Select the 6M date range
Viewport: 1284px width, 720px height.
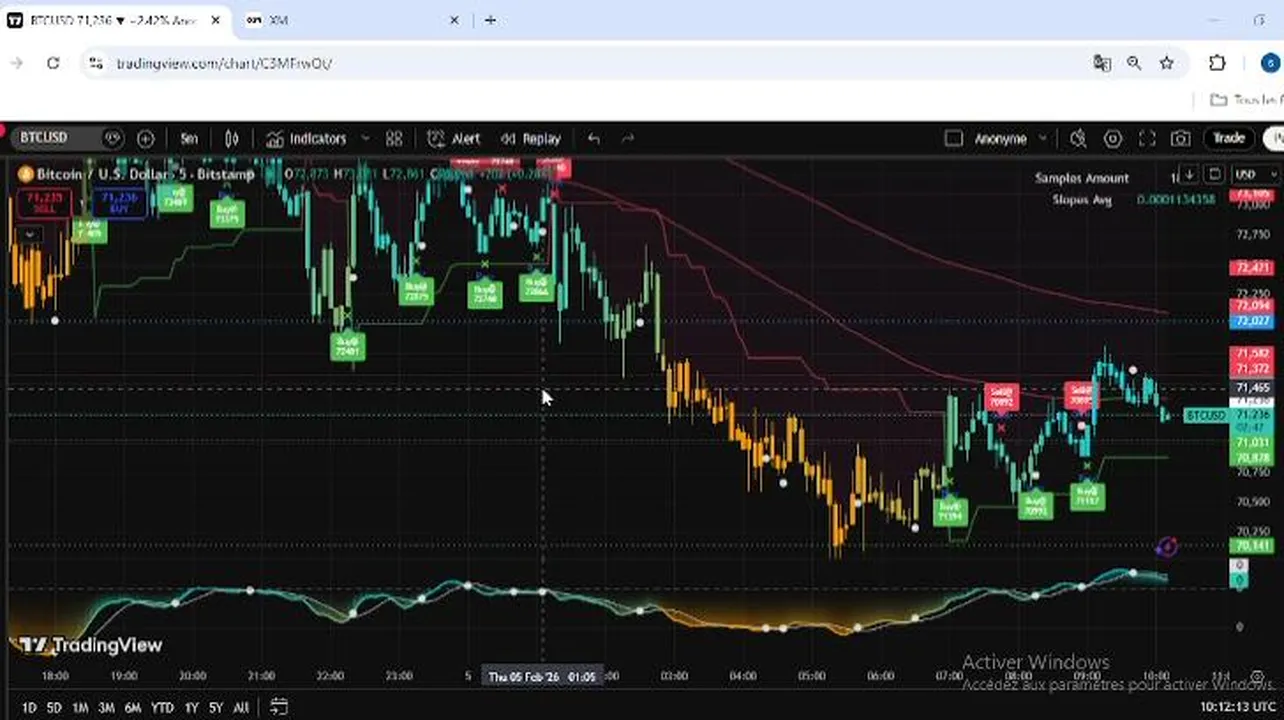click(x=133, y=707)
